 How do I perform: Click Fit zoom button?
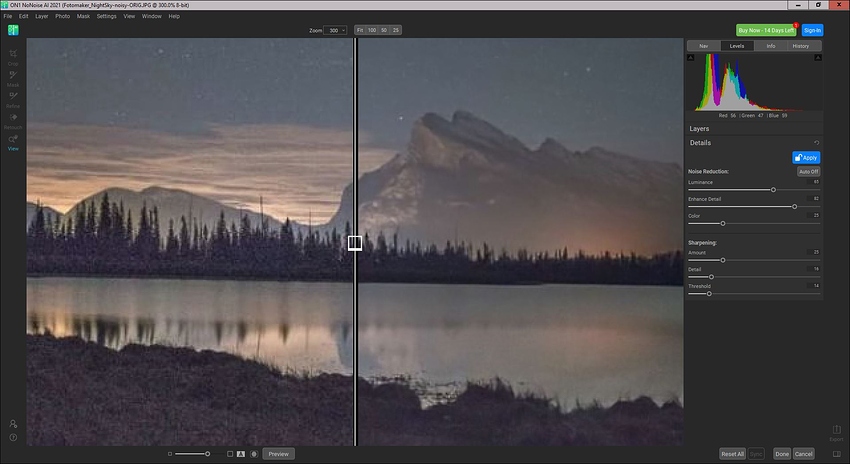pyautogui.click(x=360, y=30)
